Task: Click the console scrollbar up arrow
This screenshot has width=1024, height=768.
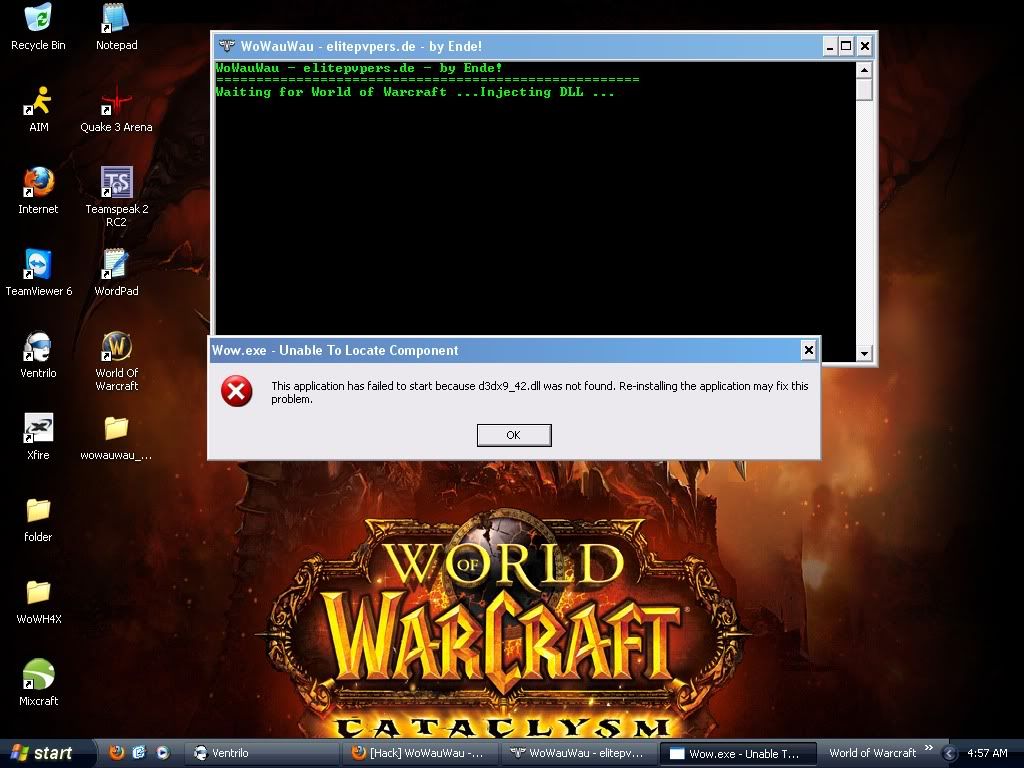Action: 864,70
